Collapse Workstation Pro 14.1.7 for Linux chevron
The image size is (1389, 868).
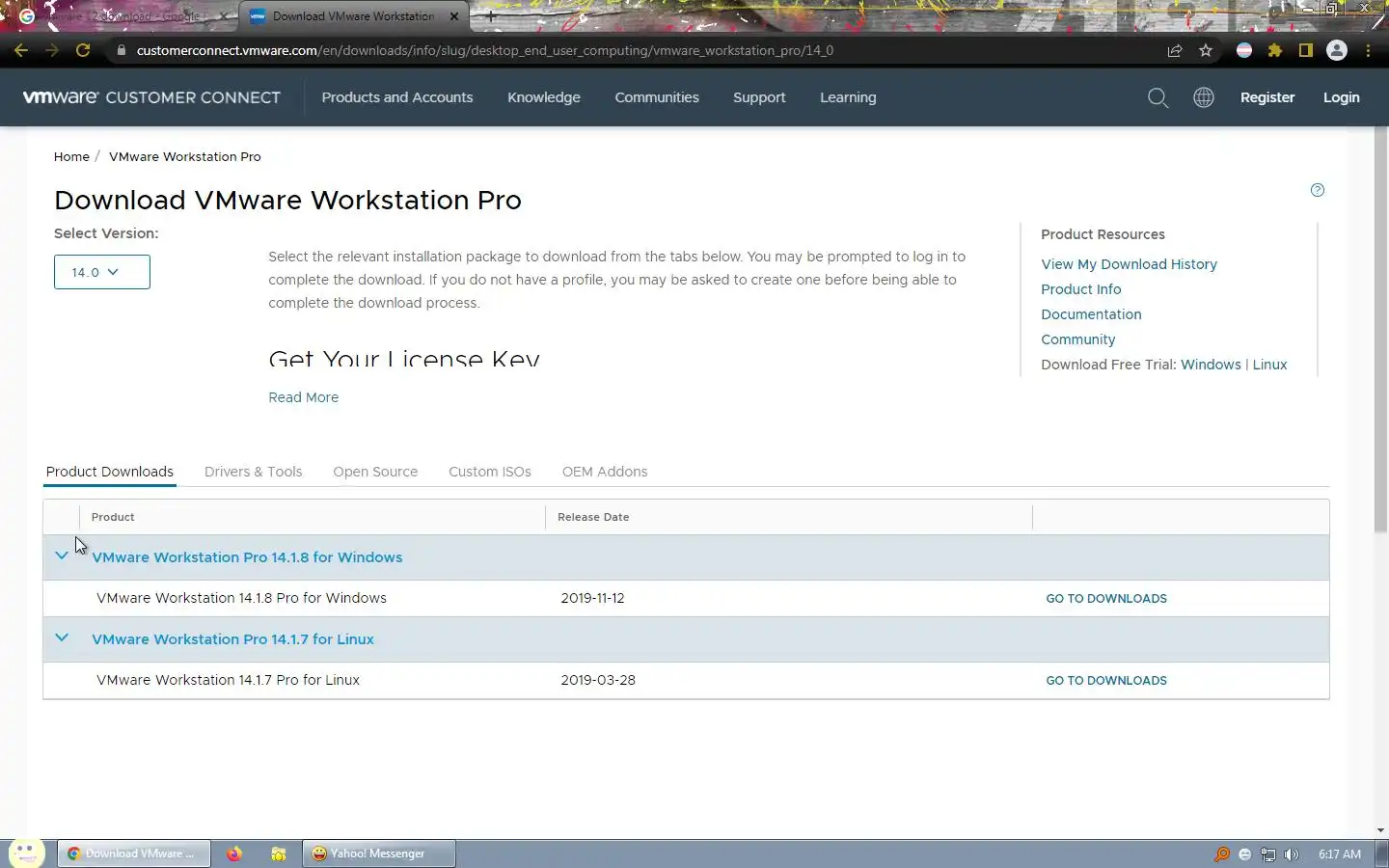[x=62, y=637]
